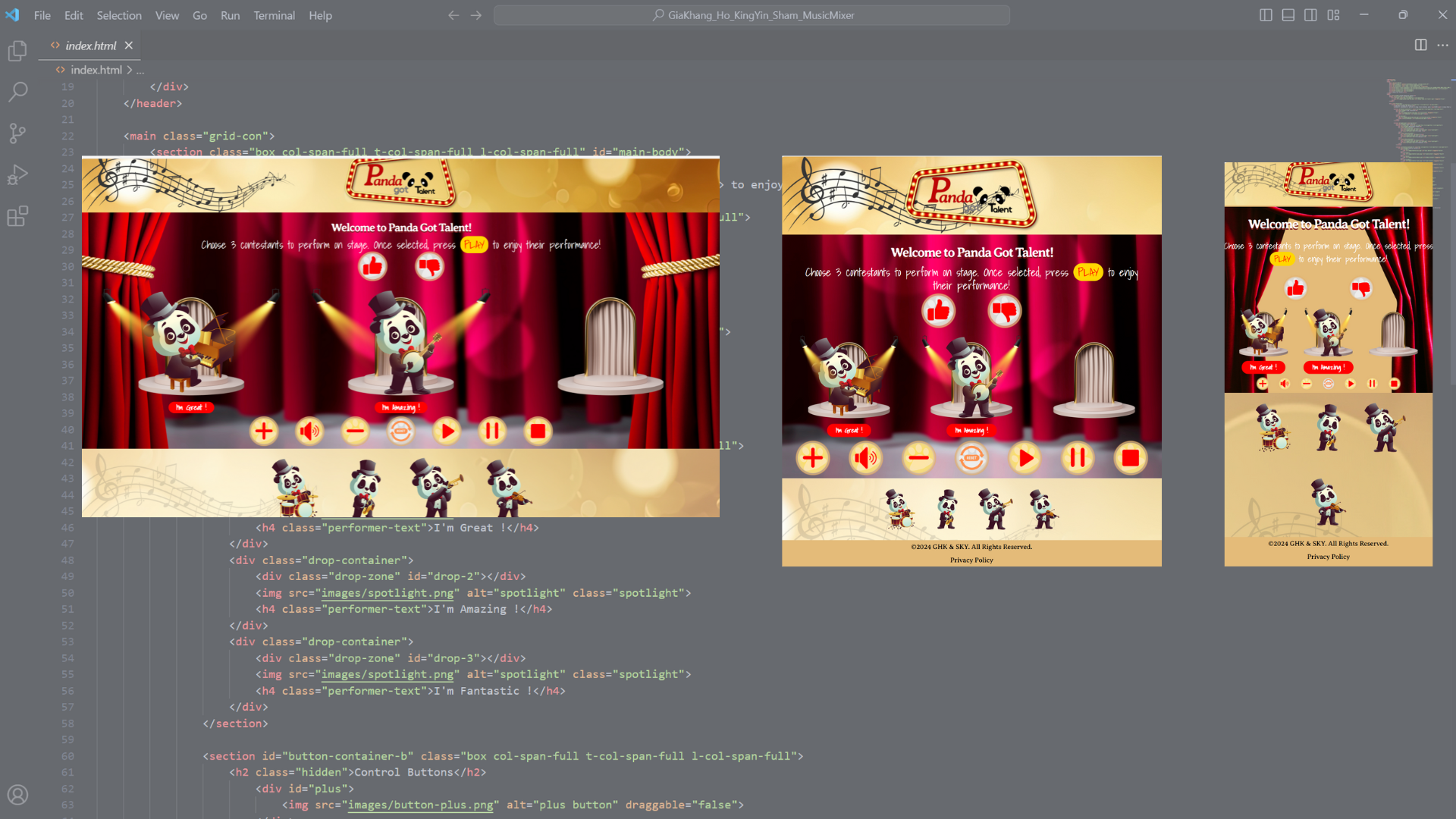Toggle the bottom panel visibility
Viewport: 1456px width, 819px height.
[1288, 15]
